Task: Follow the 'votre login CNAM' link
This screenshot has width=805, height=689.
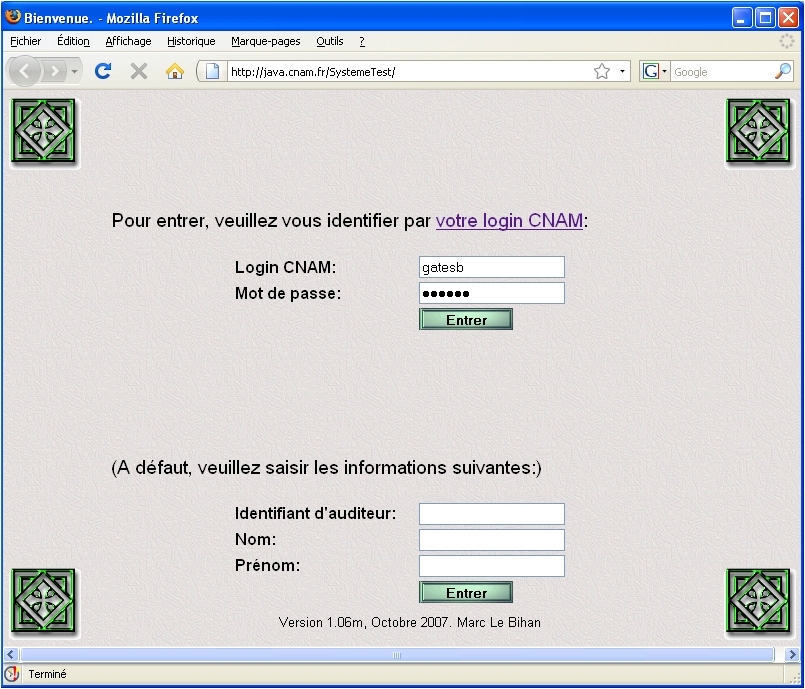Action: (509, 221)
